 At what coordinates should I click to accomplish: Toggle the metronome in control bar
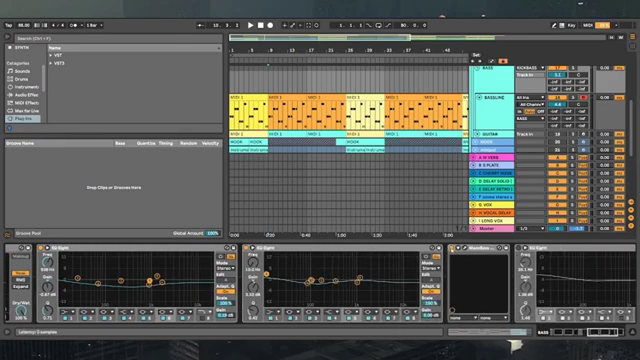[73, 25]
